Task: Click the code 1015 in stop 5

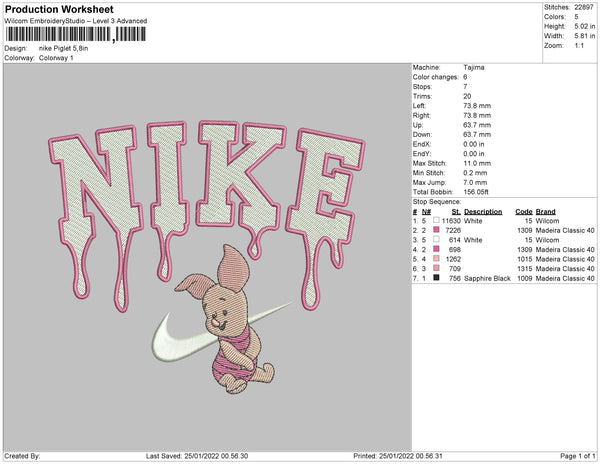Action: tap(524, 259)
